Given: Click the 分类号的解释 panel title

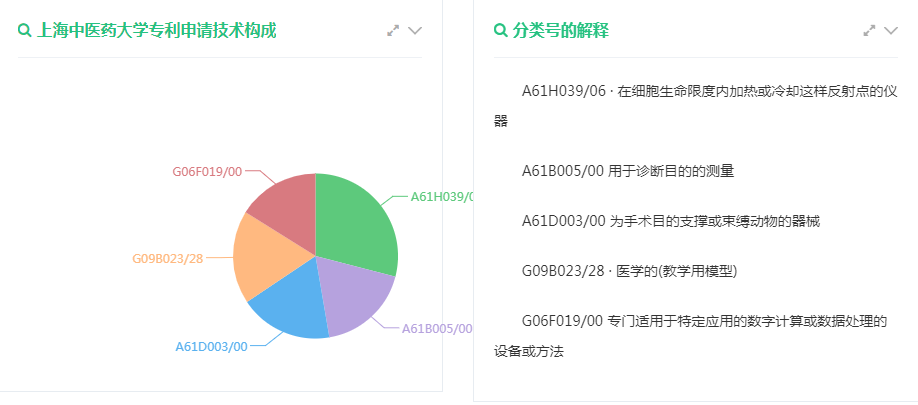Looking at the screenshot, I should [561, 31].
